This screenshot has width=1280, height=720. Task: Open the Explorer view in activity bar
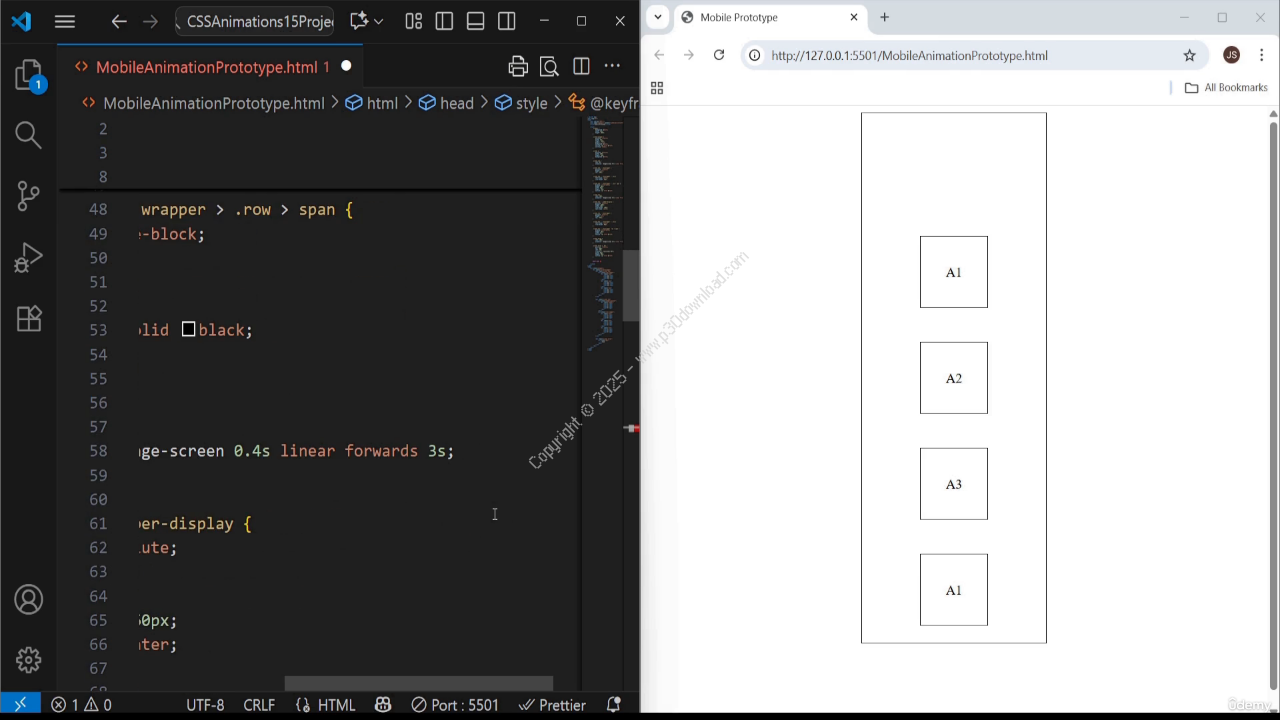pos(28,76)
